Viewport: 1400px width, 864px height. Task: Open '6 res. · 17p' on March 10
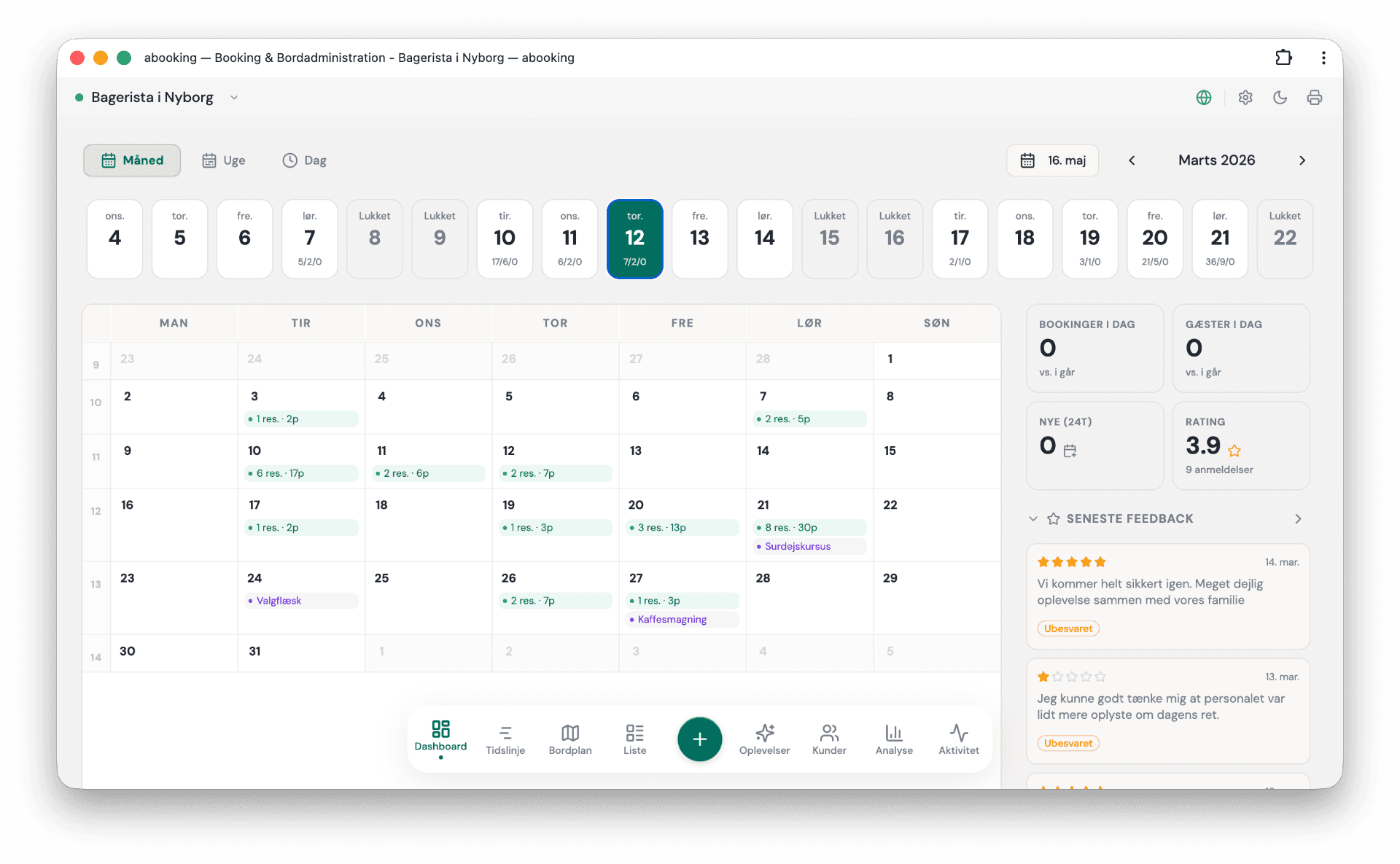pos(302,473)
